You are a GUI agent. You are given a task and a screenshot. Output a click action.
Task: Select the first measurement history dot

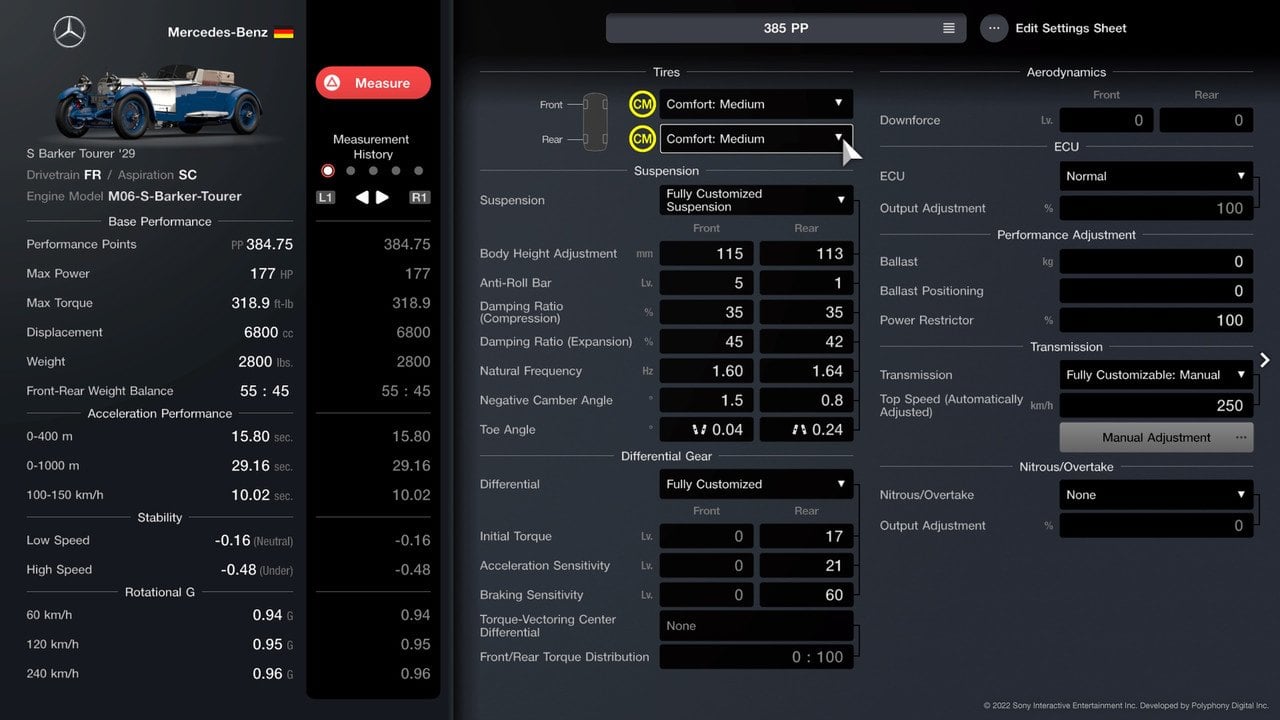click(327, 171)
